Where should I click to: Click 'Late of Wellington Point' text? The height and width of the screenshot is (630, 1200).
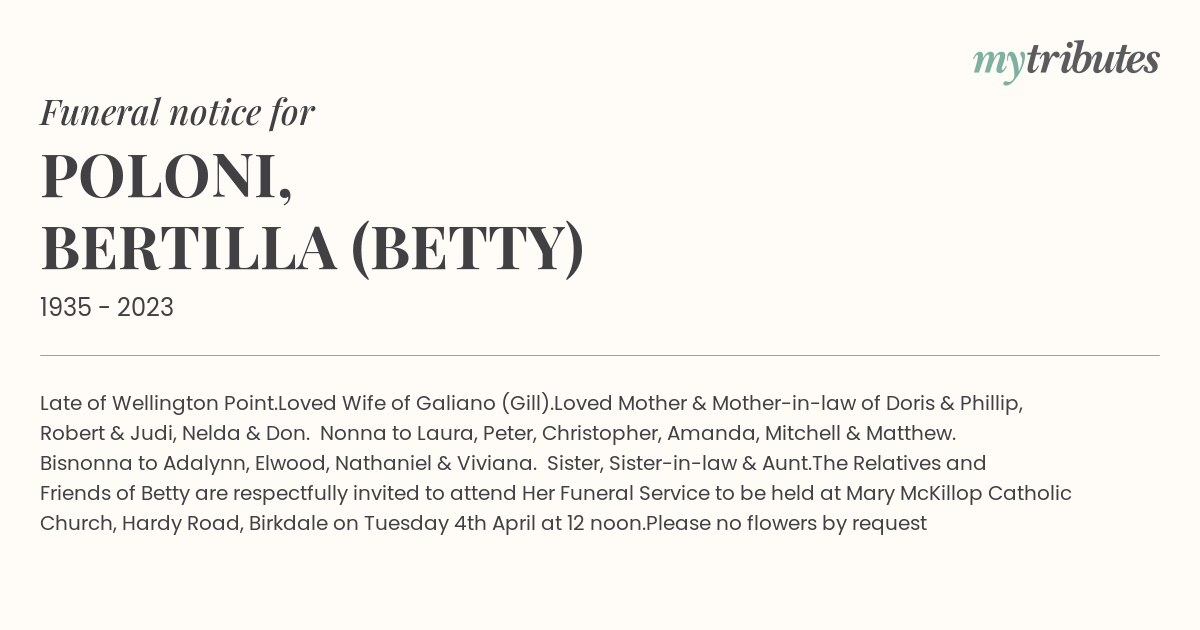pyautogui.click(x=158, y=404)
